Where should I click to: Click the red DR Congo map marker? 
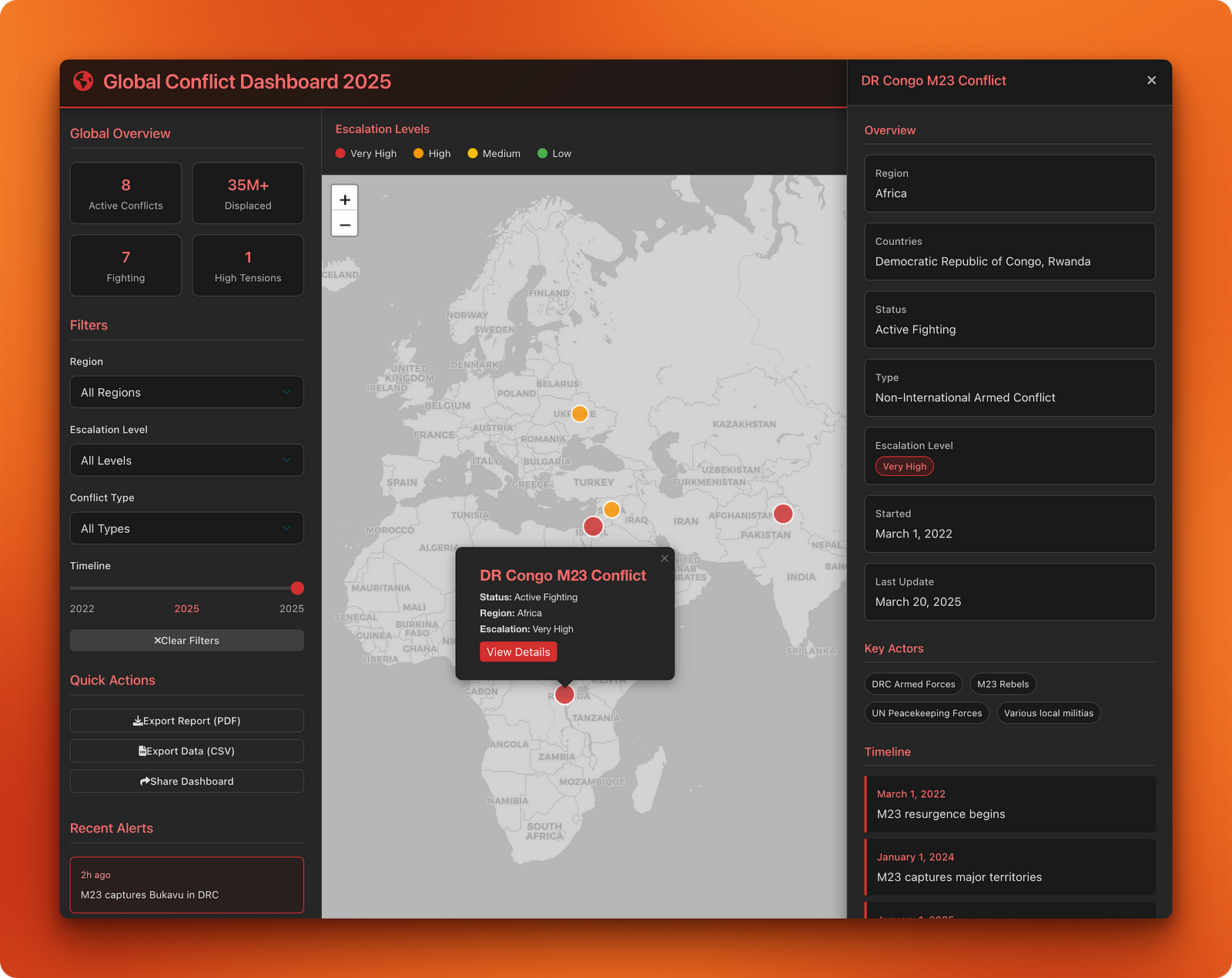pyautogui.click(x=564, y=695)
